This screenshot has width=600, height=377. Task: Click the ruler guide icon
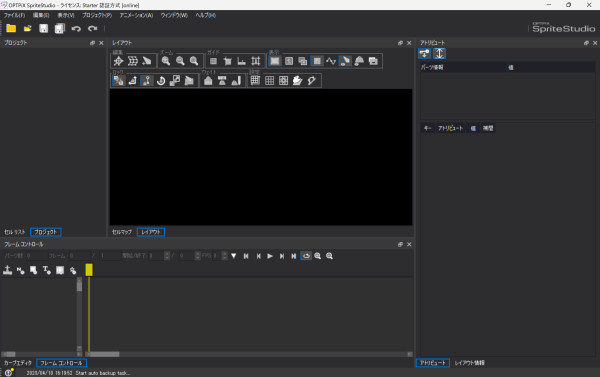(x=241, y=61)
